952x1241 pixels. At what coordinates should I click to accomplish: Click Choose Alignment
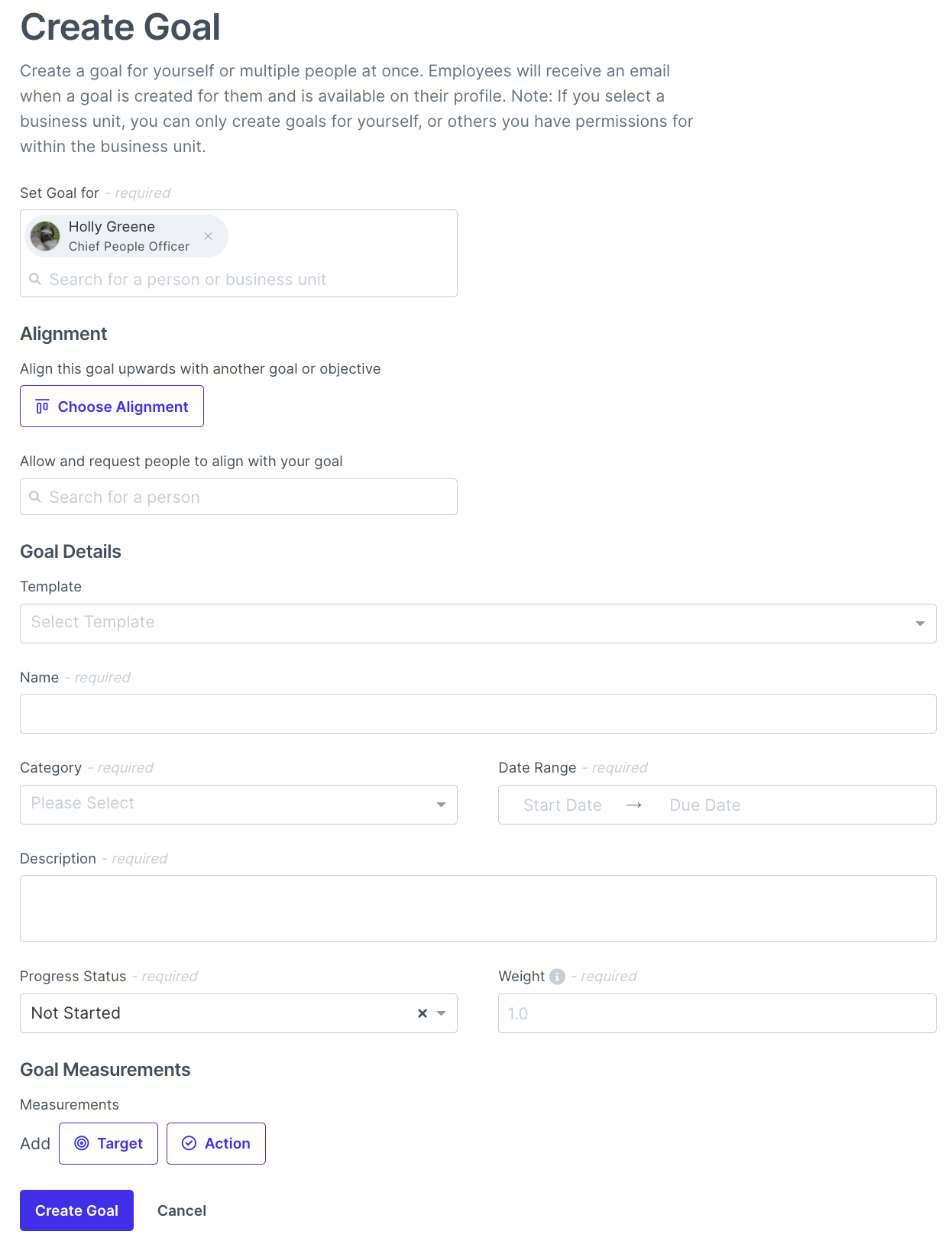[112, 406]
